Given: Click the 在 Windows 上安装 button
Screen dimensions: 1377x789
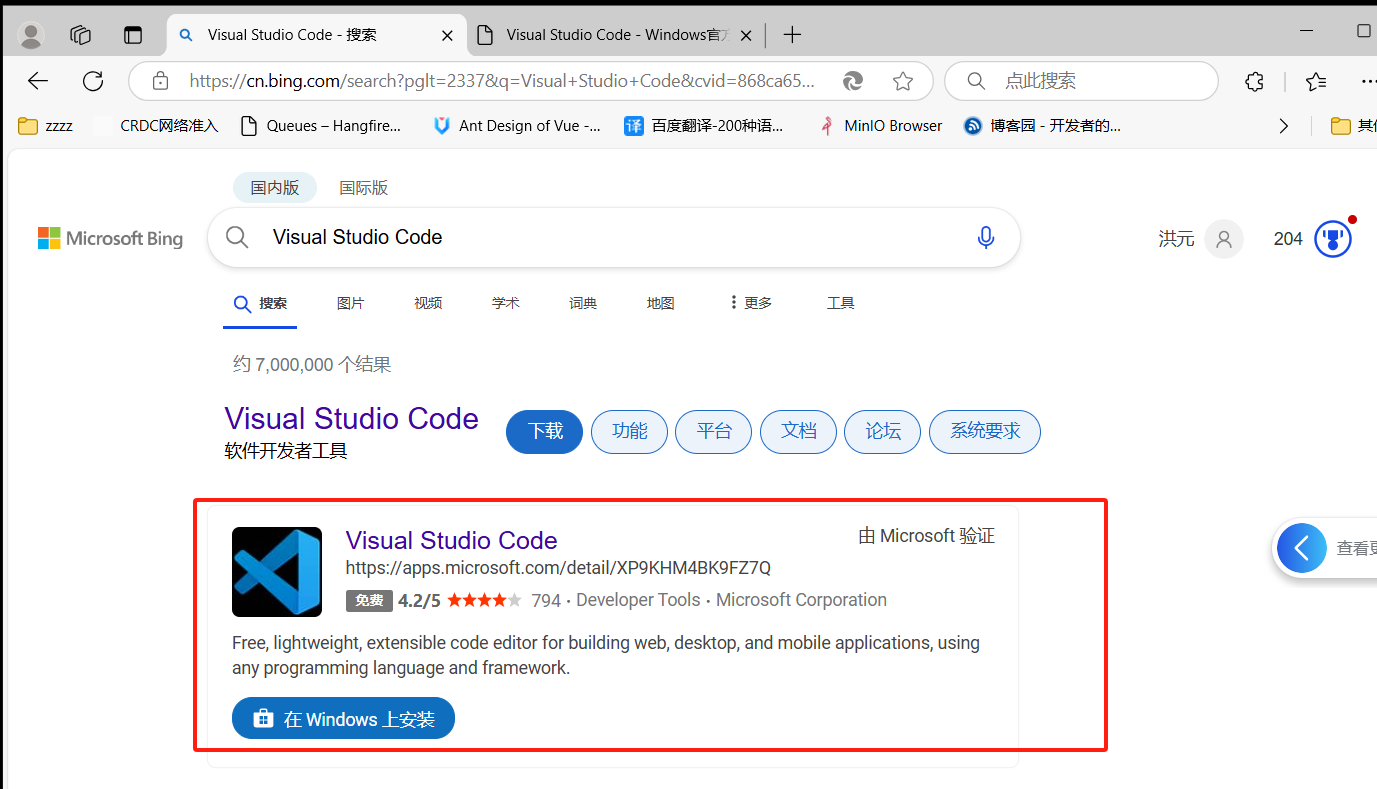Looking at the screenshot, I should click(x=343, y=719).
